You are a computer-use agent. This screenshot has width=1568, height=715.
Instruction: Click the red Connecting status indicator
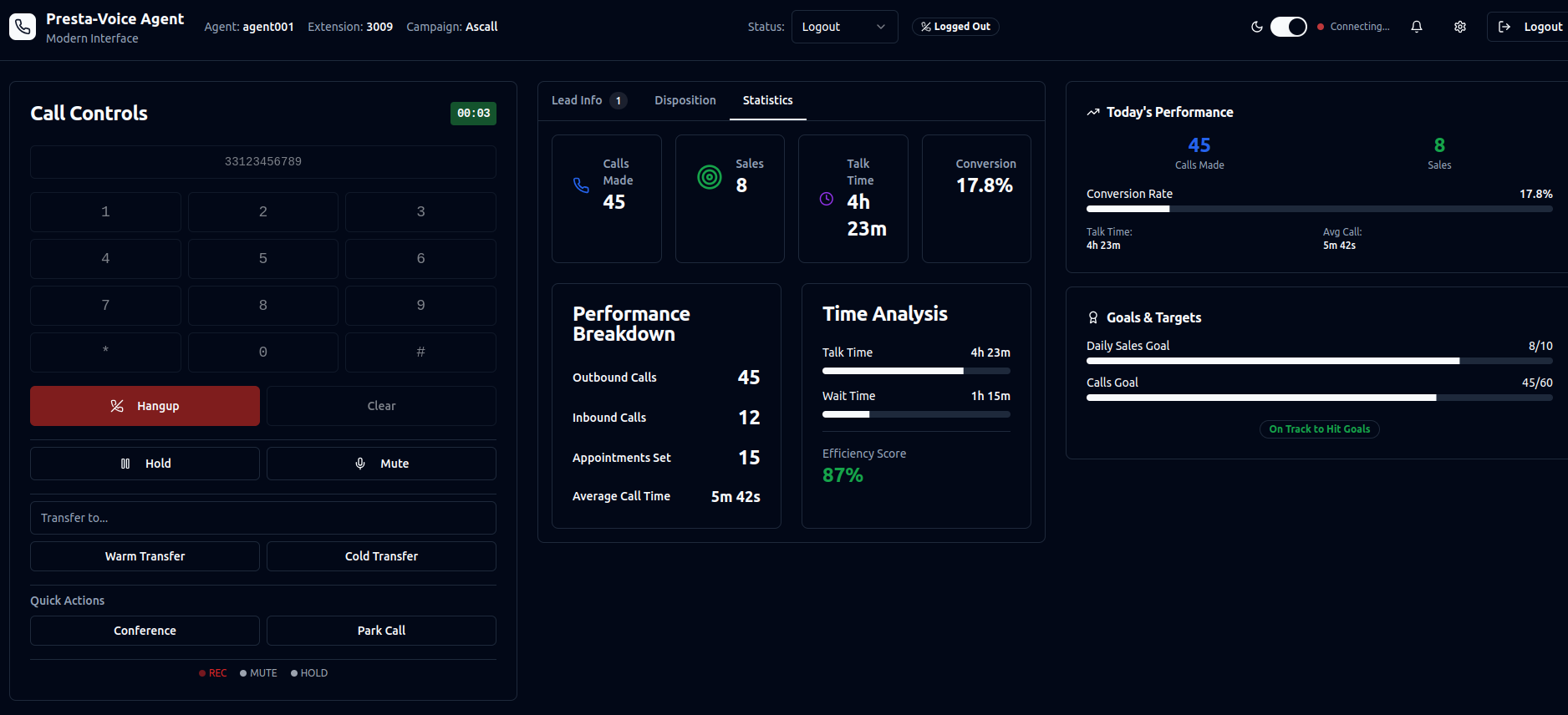(x=1353, y=27)
